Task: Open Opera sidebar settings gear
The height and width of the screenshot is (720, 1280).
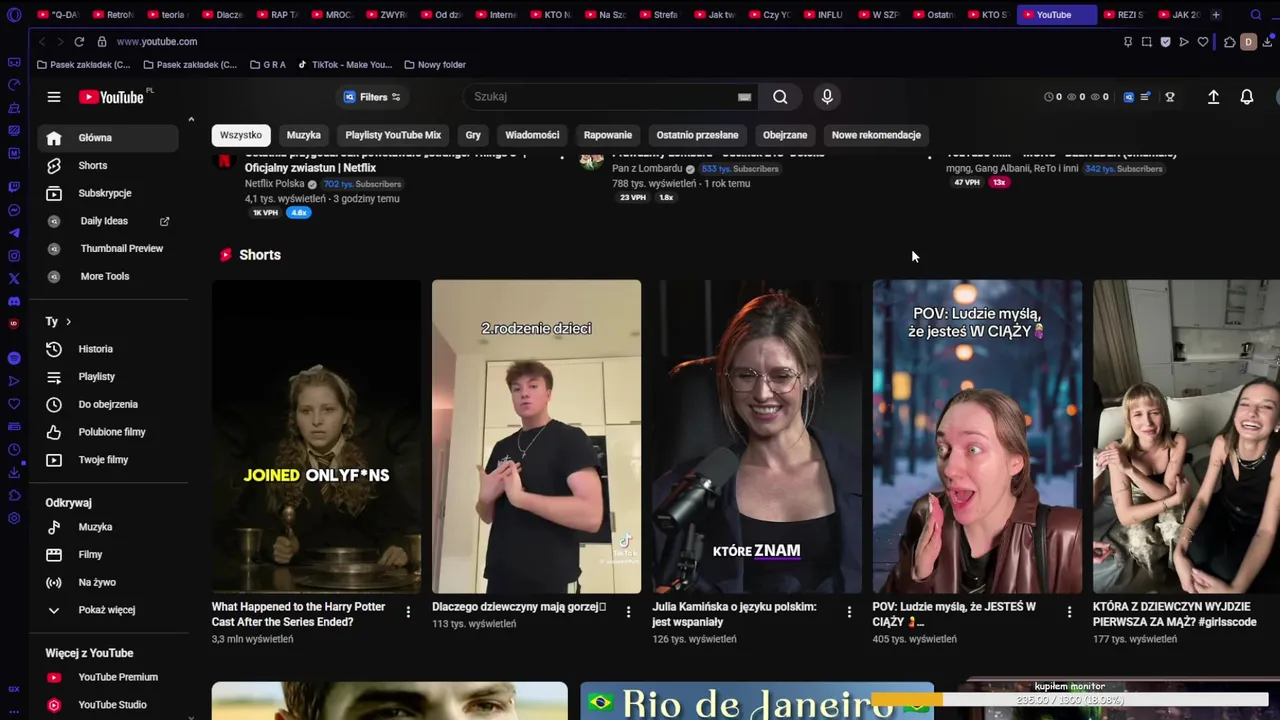Action: click(x=14, y=518)
